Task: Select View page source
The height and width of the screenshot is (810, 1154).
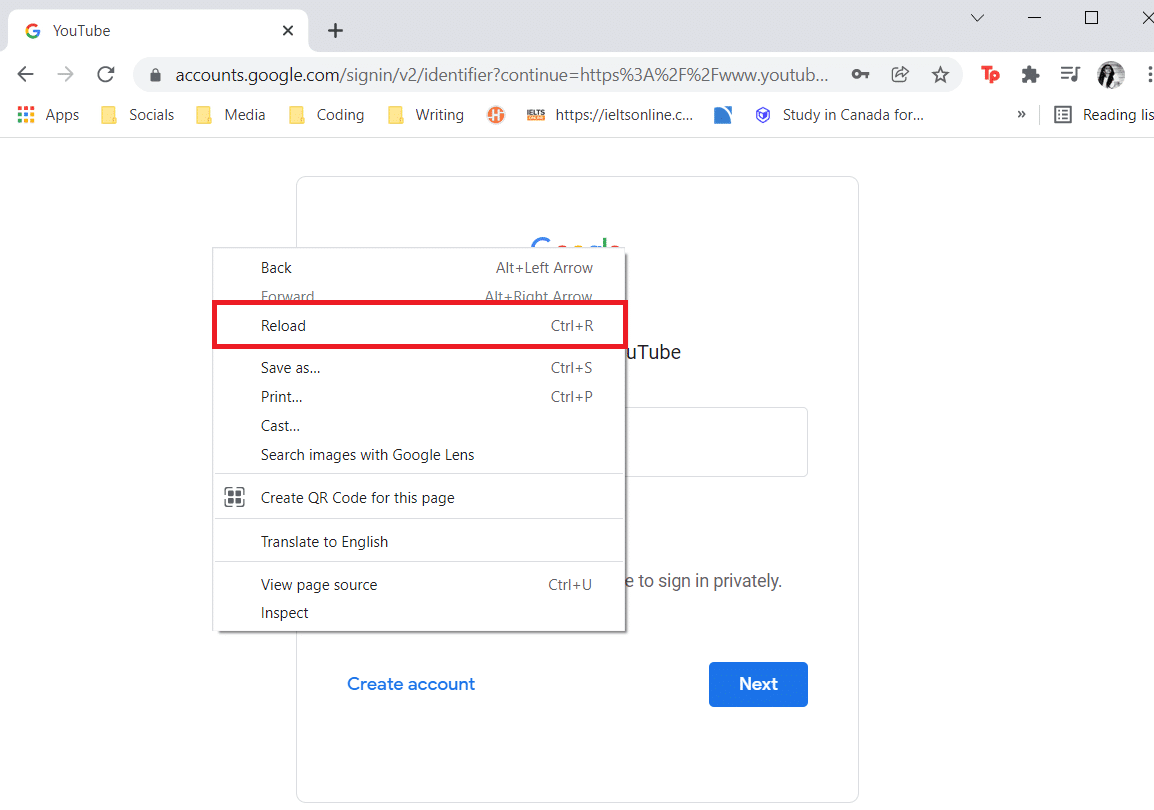Action: point(419,585)
